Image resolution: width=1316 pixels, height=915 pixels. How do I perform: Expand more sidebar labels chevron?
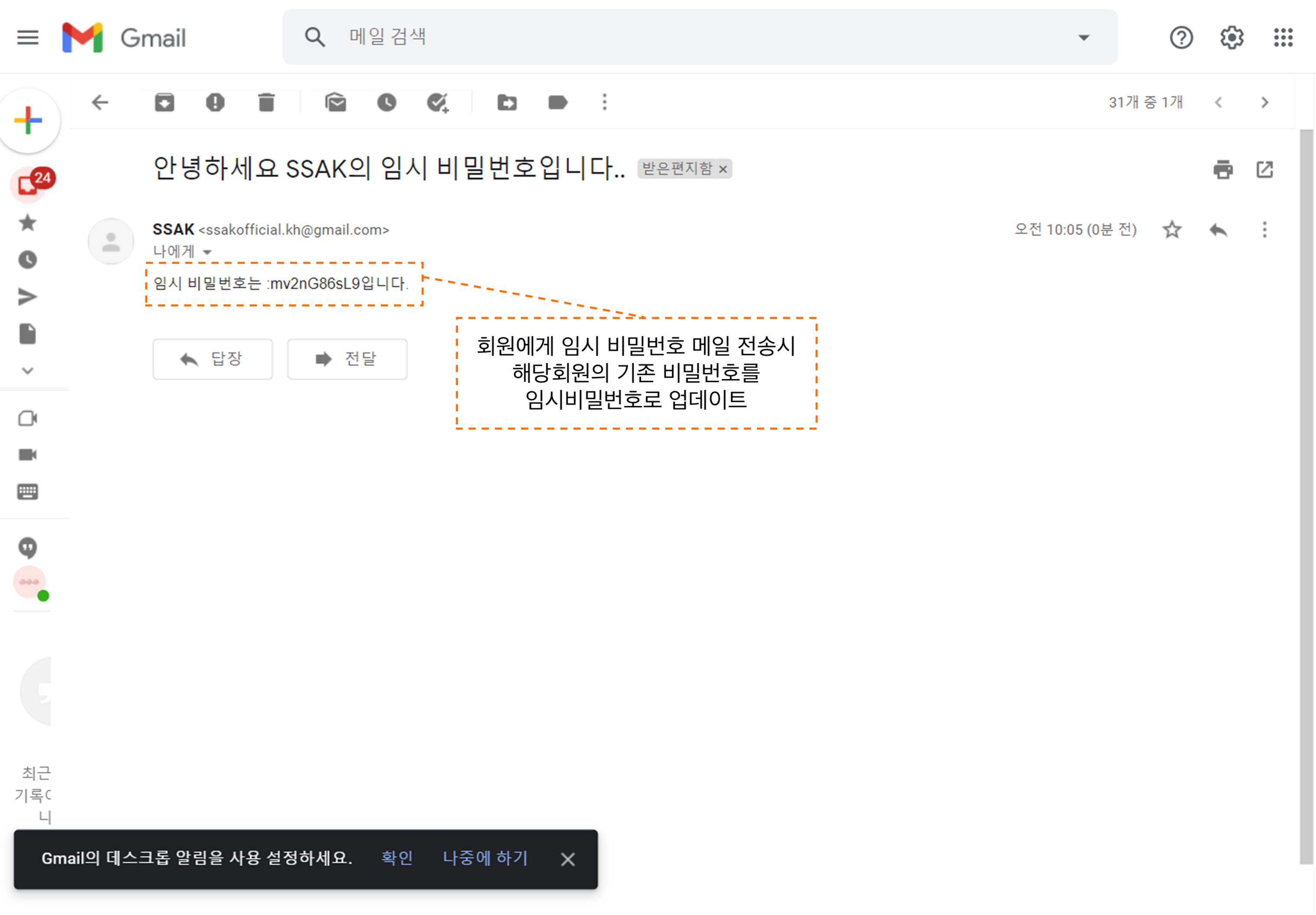(x=27, y=371)
